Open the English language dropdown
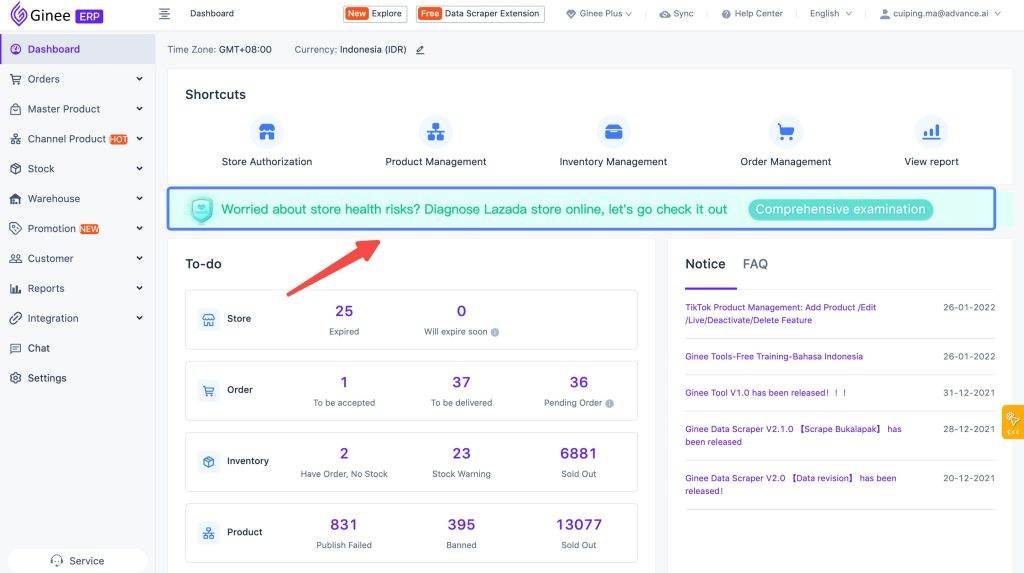1024x573 pixels. (831, 14)
